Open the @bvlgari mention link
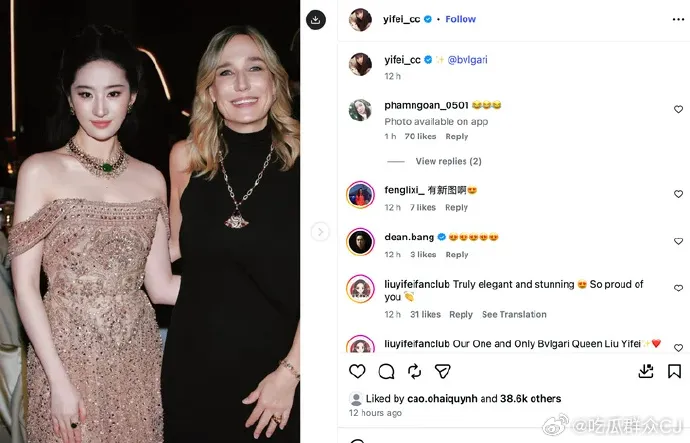This screenshot has width=690, height=443. [x=467, y=60]
